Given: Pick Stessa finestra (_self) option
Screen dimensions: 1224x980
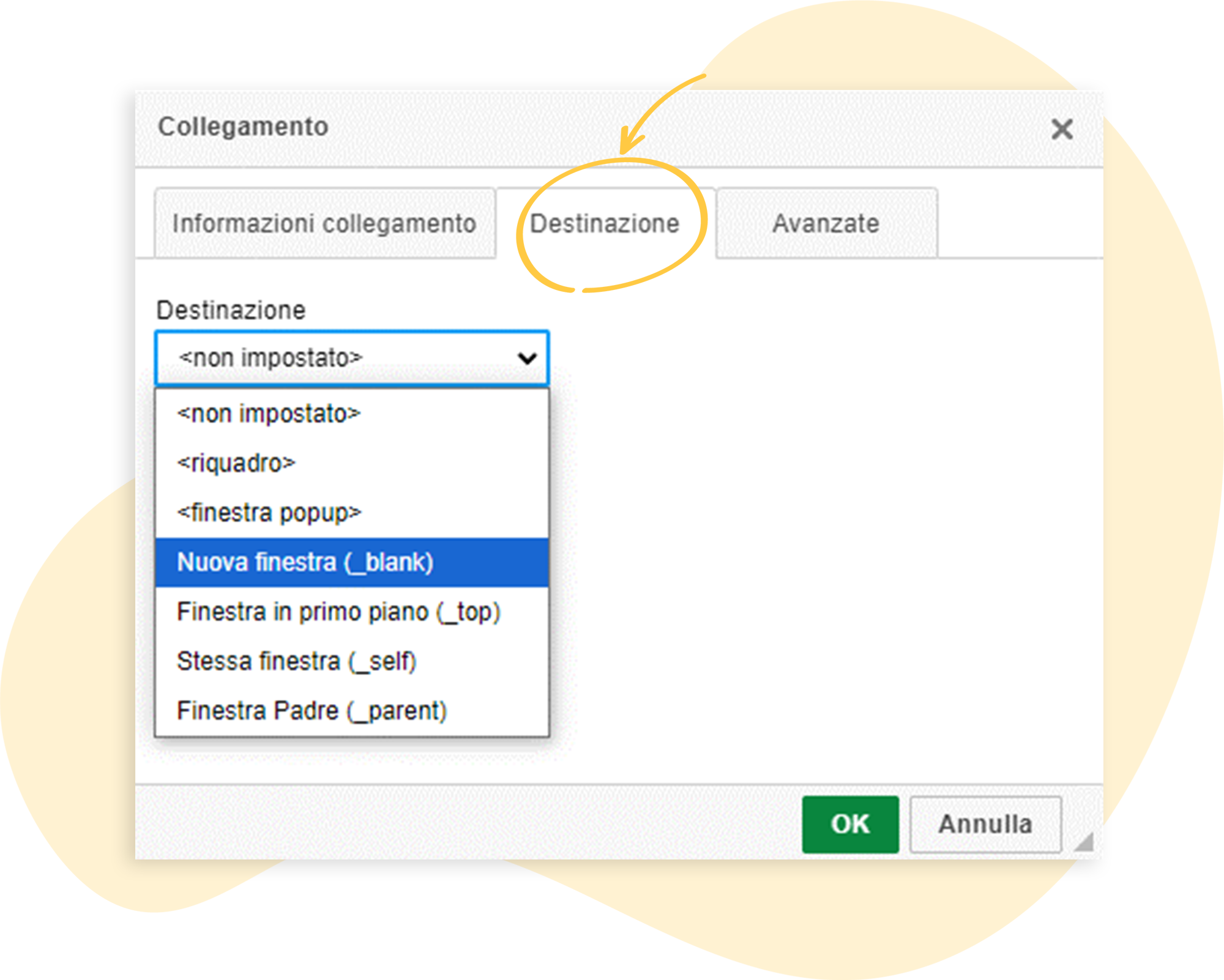Looking at the screenshot, I should click(296, 661).
